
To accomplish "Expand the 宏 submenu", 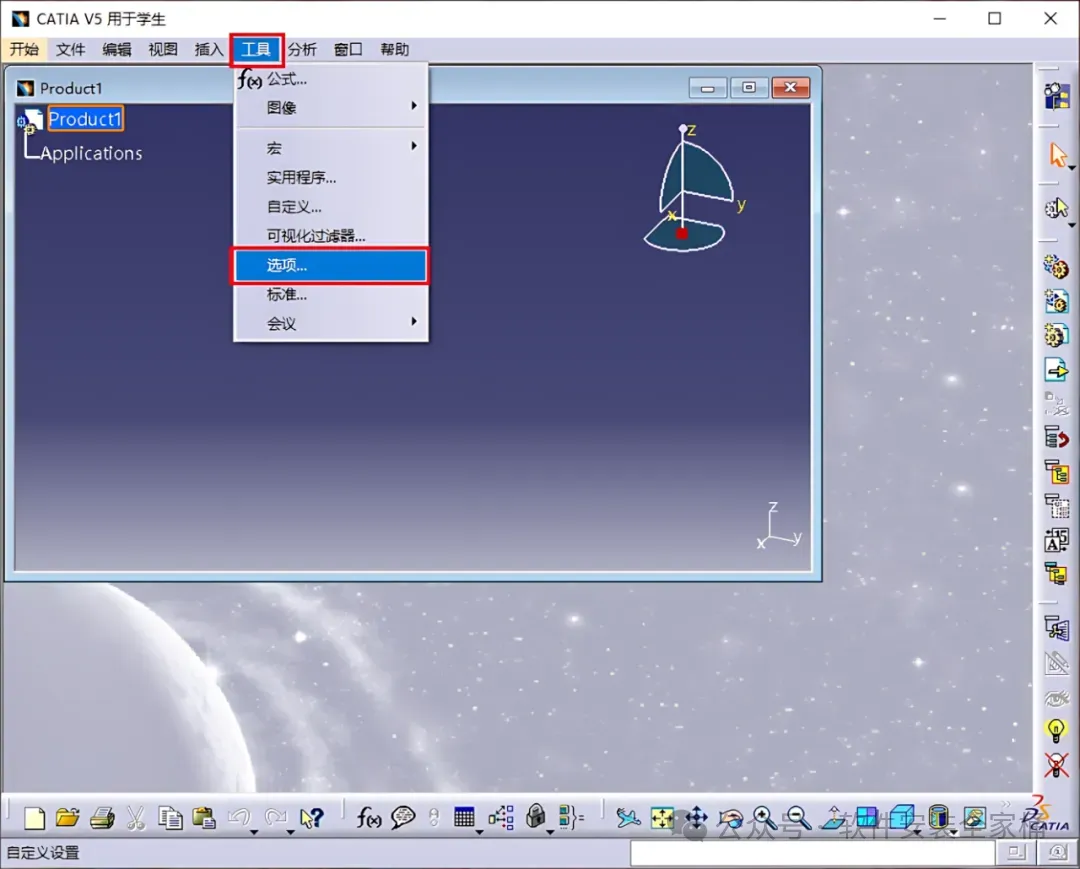I will click(x=331, y=148).
